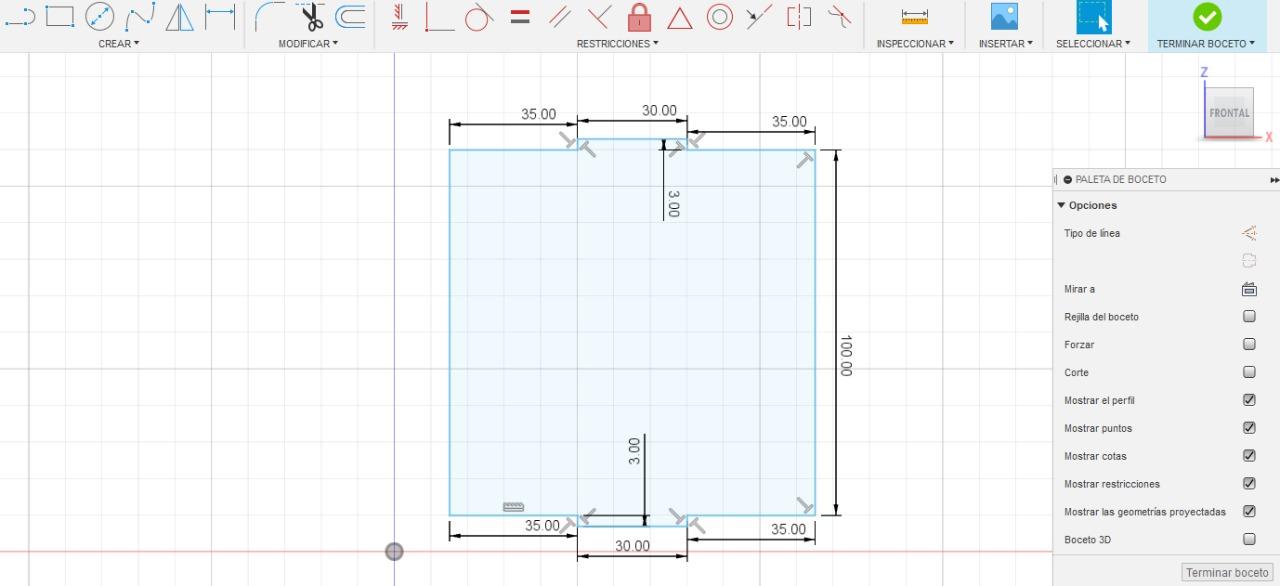Click the perpendicular constraint glyph at top-right corner

tap(805, 159)
